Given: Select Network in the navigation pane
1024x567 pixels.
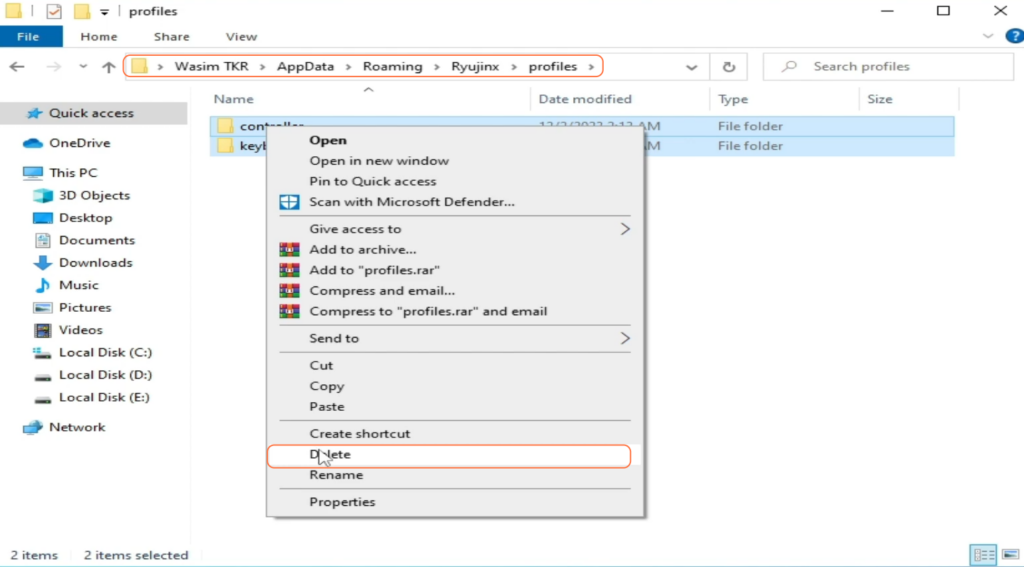Looking at the screenshot, I should [x=76, y=427].
